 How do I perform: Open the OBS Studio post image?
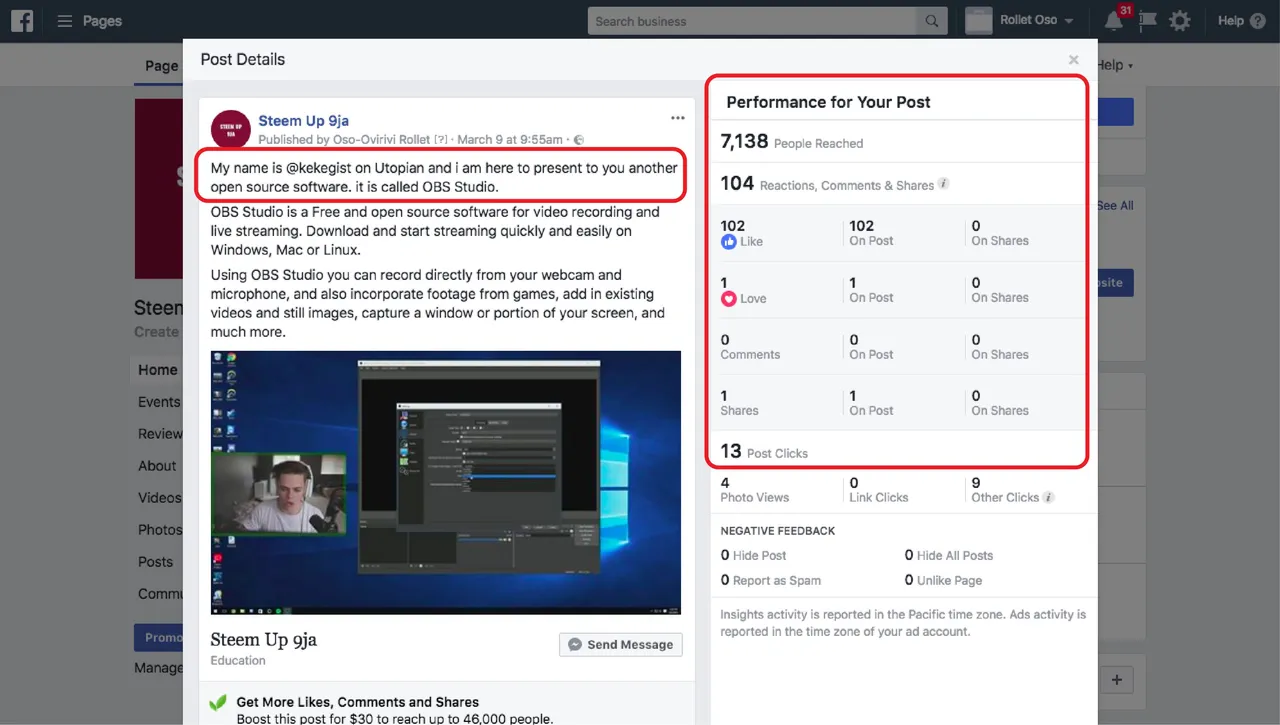tap(446, 482)
